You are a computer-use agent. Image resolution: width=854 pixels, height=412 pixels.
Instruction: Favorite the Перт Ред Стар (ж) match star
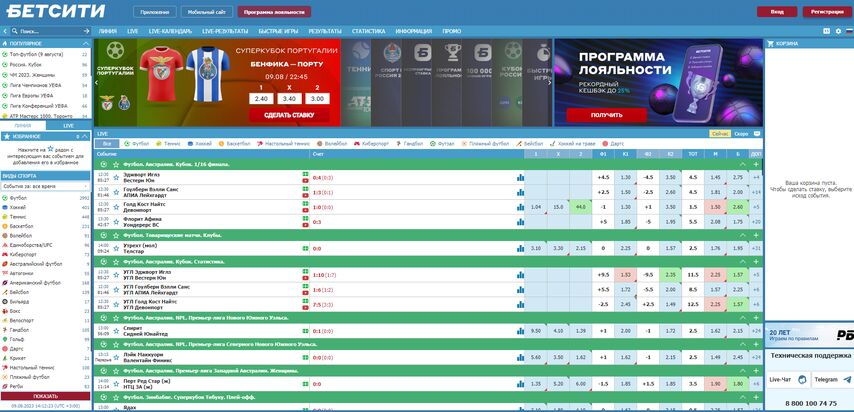[116, 384]
